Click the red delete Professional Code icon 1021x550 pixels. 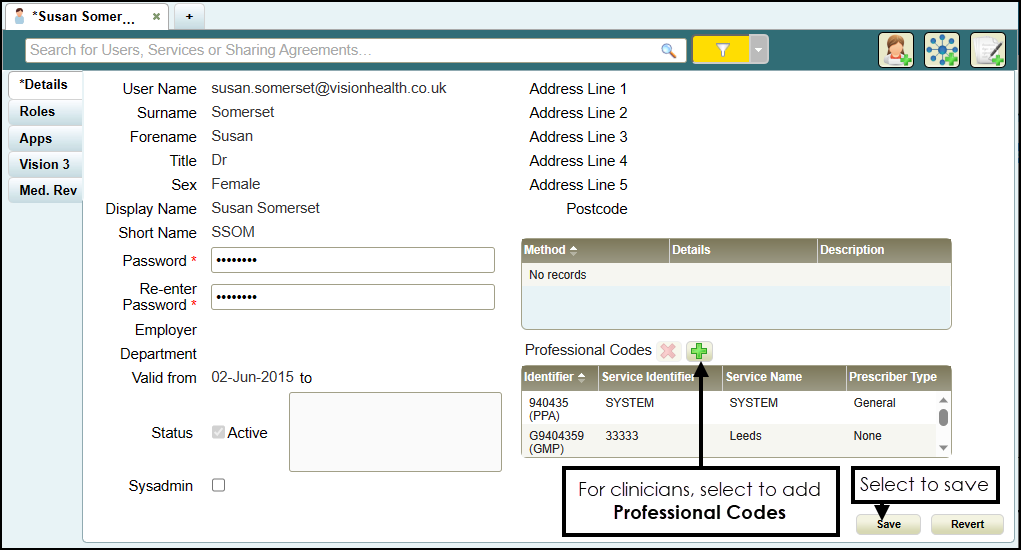(x=668, y=351)
